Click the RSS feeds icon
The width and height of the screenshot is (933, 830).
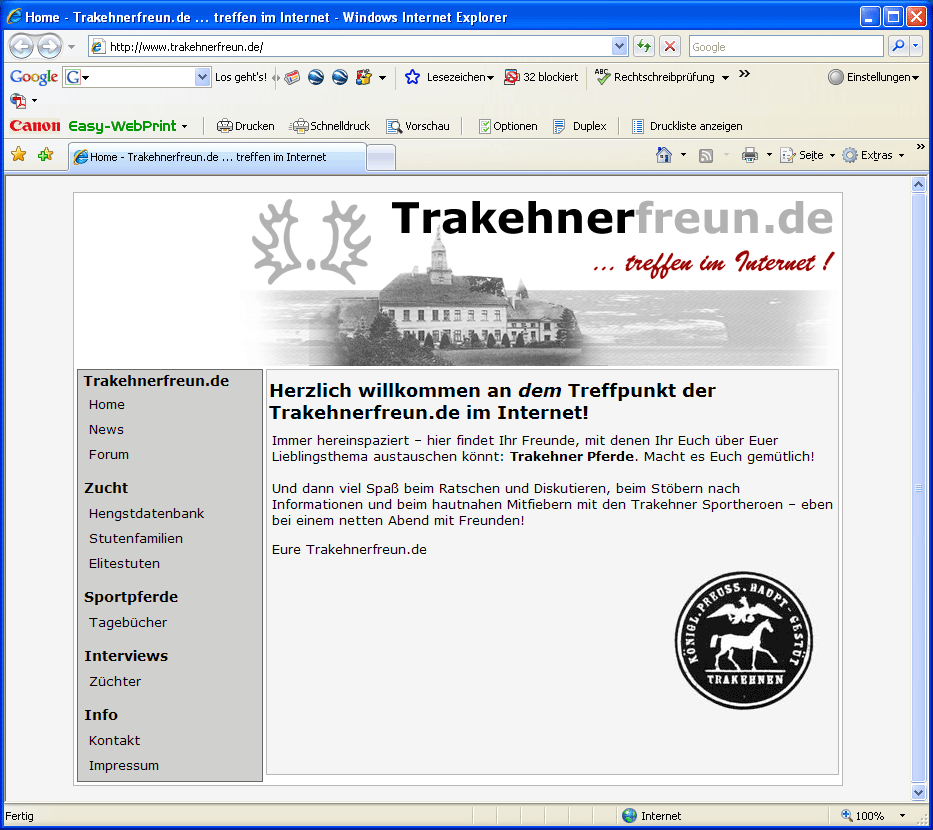(706, 156)
